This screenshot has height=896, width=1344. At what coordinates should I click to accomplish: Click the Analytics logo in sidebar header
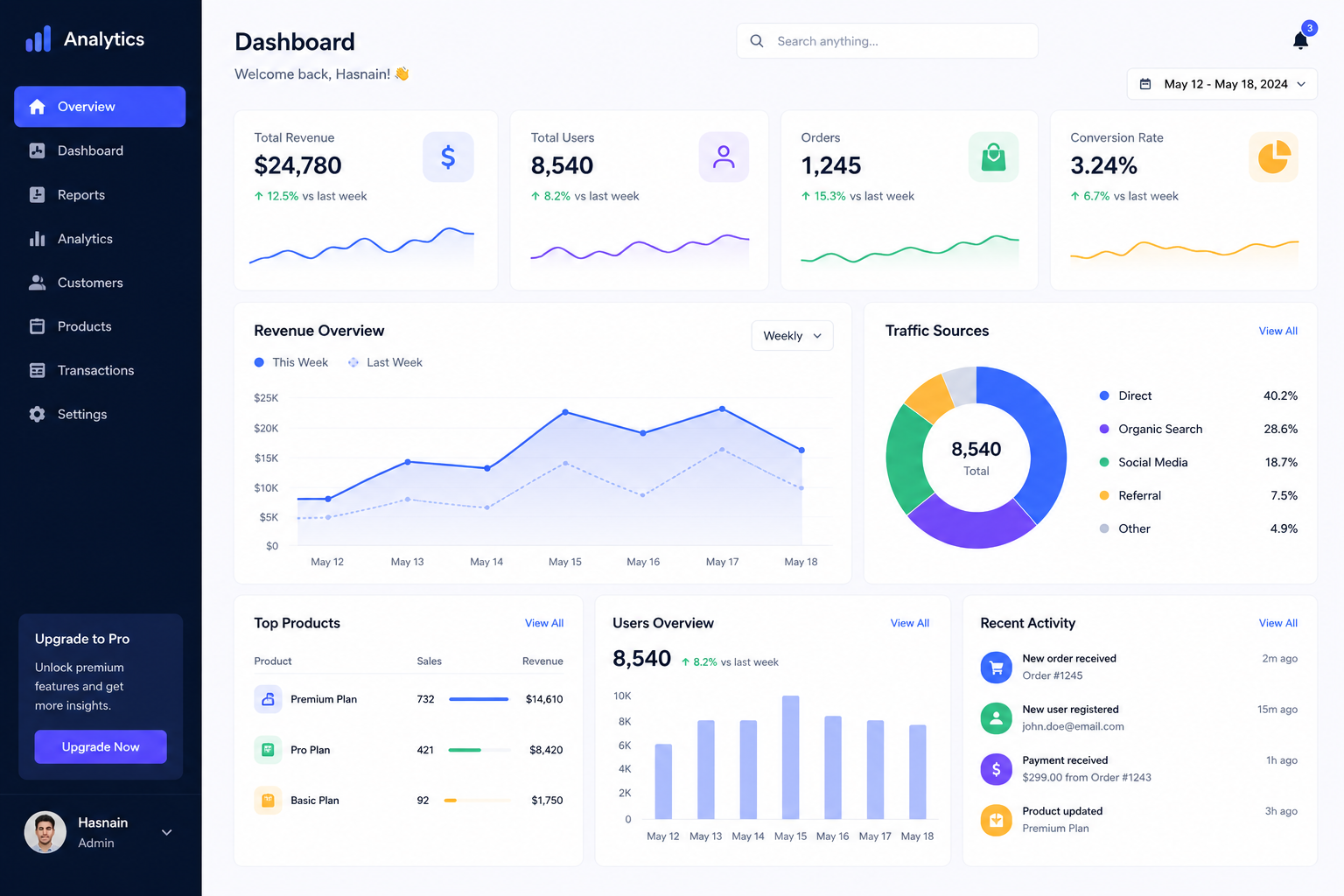pos(85,38)
